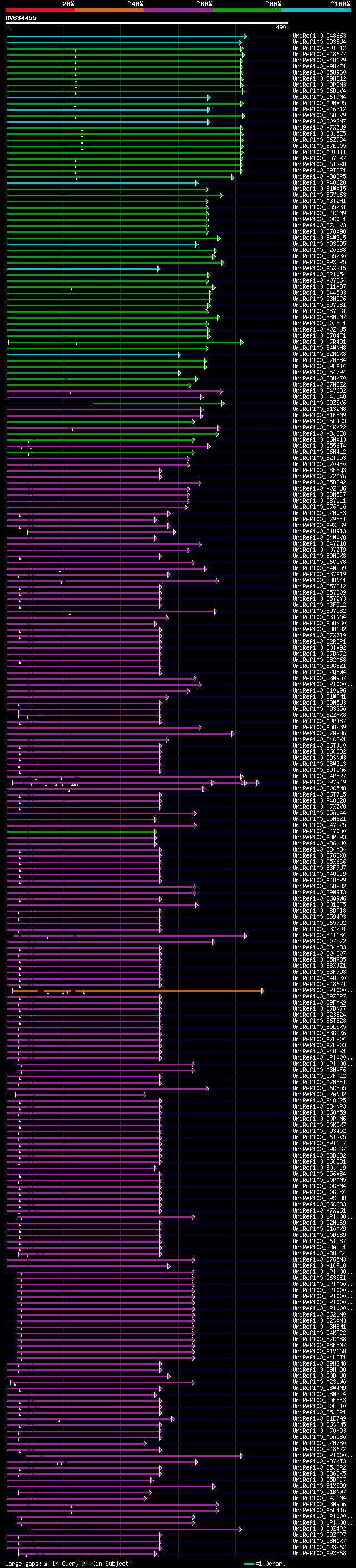Click cyan alignment bar for UniRef100_C6T9N4
Viewport: 356px width, 1568px height.
click(x=108, y=97)
